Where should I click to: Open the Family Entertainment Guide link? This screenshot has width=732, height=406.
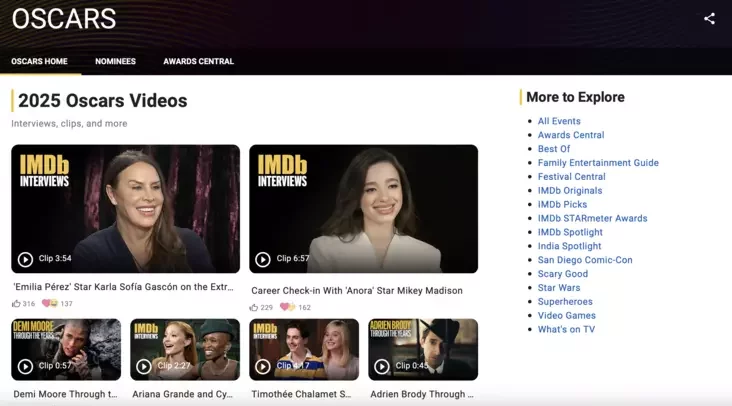[x=598, y=163]
